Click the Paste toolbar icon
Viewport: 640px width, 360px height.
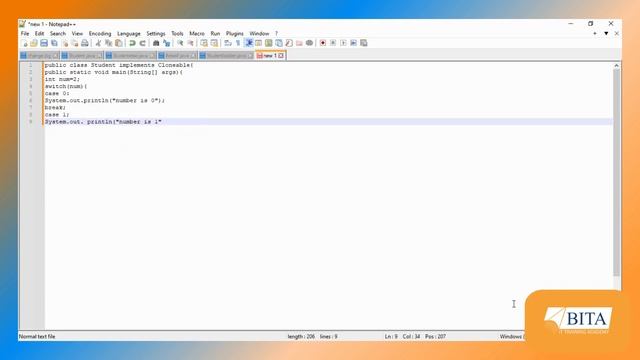119,43
